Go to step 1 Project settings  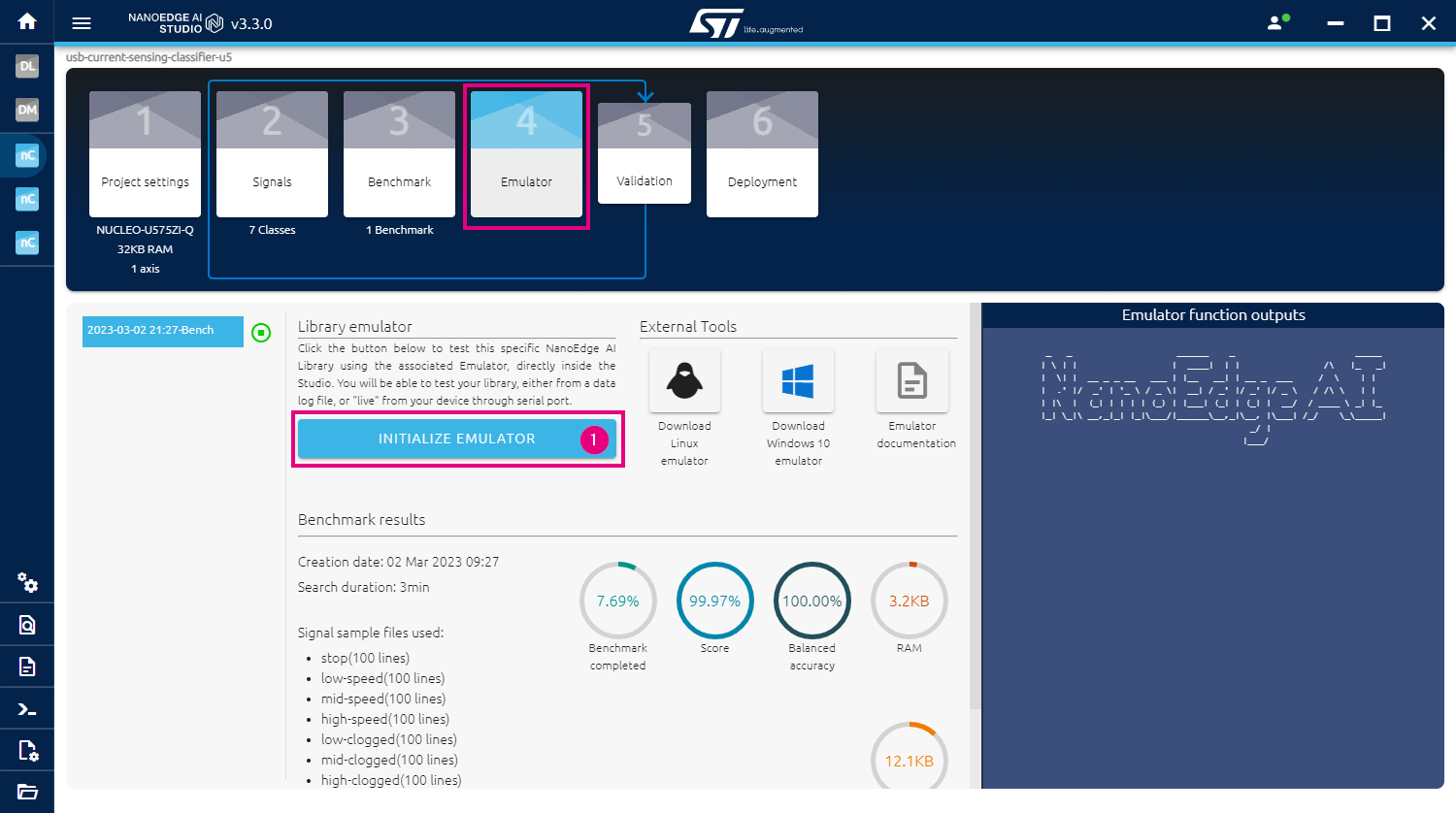145,154
